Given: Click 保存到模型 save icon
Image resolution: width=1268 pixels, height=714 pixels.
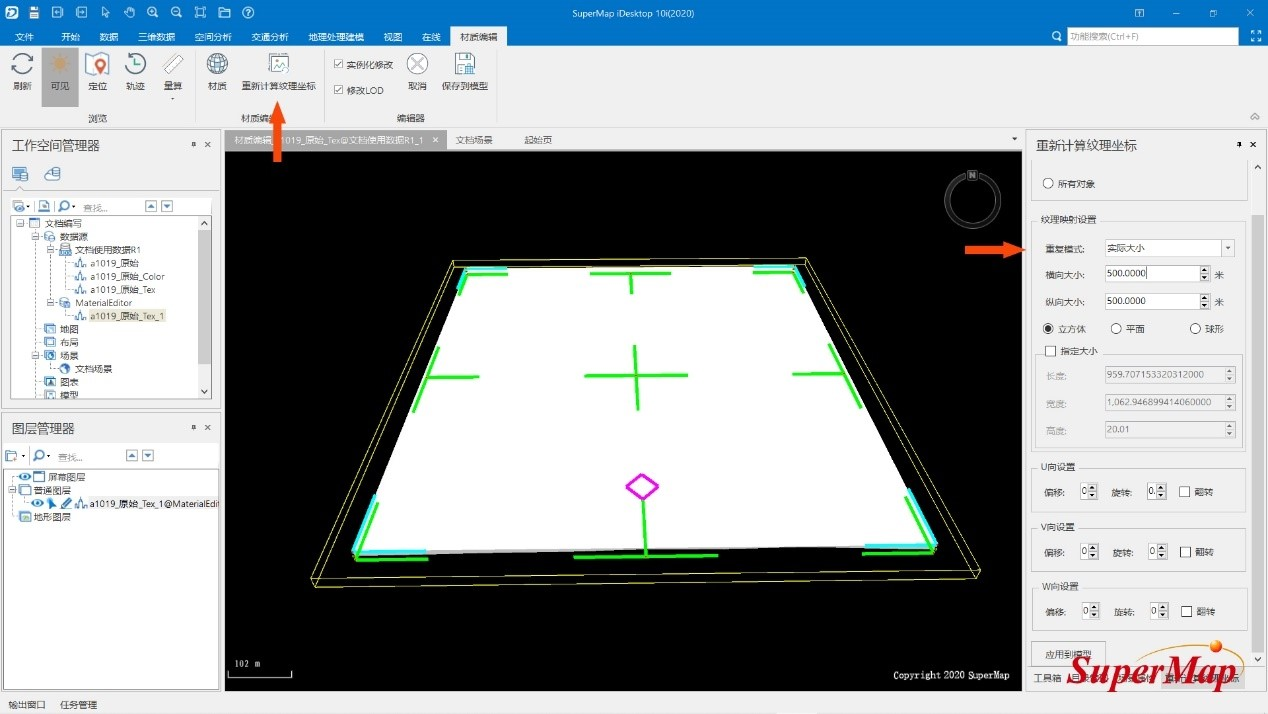Looking at the screenshot, I should coord(465,66).
